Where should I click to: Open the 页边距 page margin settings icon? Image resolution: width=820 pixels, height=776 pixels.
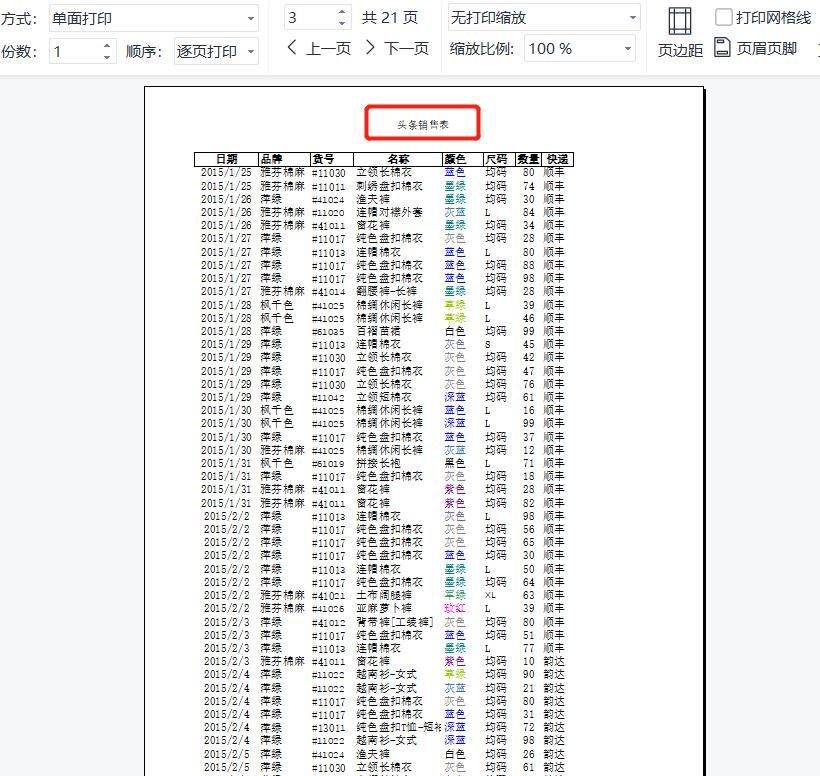click(x=681, y=30)
